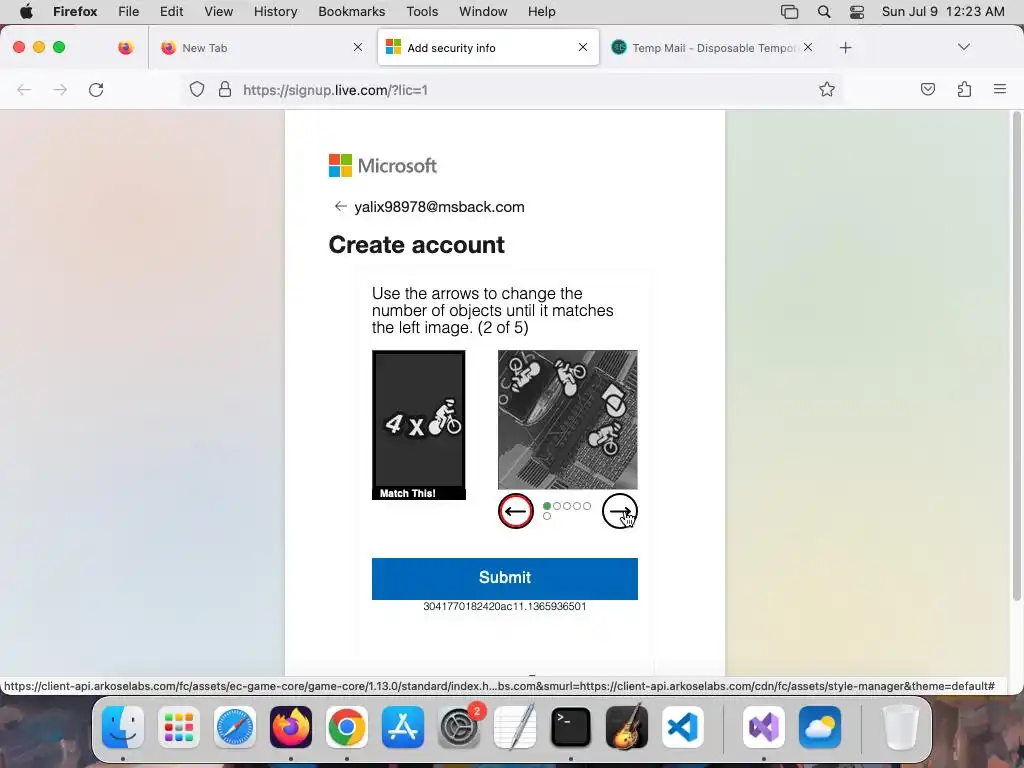
Task: Click the captcha session ID text
Action: (505, 606)
